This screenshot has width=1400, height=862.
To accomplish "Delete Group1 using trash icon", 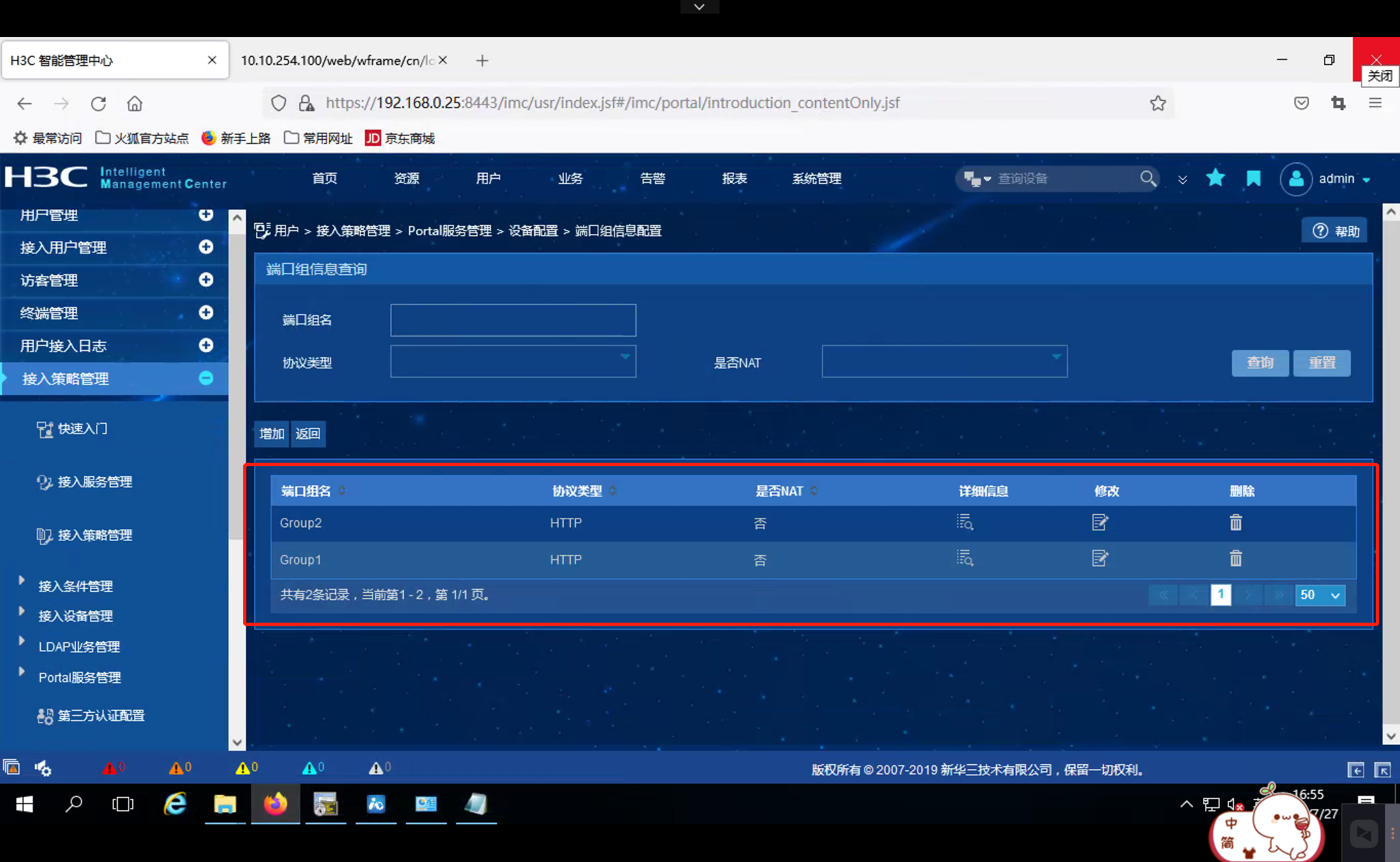I will pyautogui.click(x=1236, y=558).
